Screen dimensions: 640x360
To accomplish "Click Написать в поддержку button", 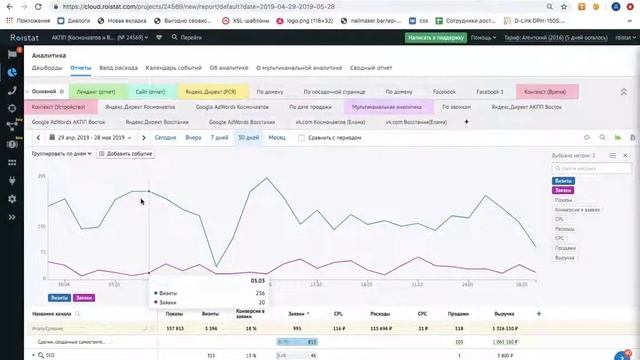I will (436, 38).
